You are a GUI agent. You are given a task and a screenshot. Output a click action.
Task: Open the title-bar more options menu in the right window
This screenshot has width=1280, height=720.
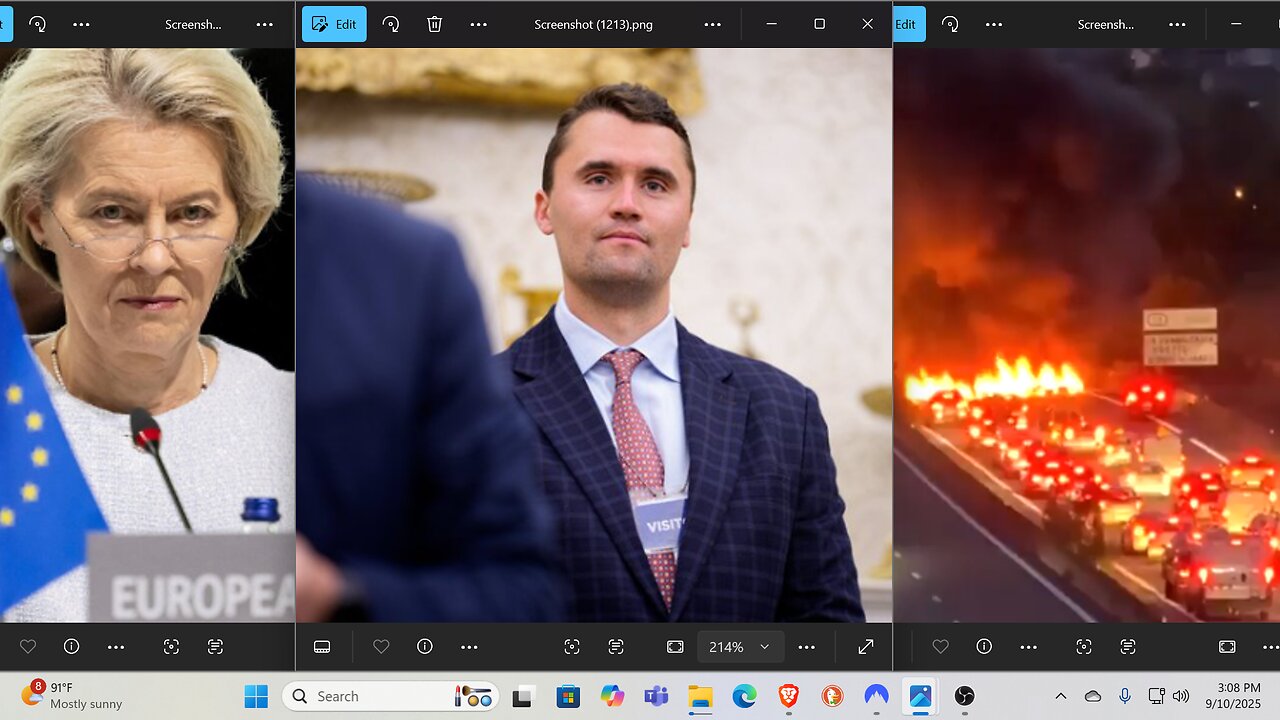tap(1177, 24)
